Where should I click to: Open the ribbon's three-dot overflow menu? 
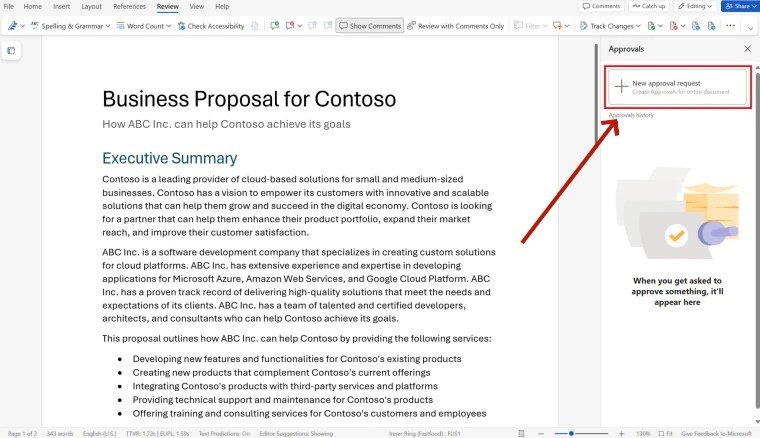click(729, 26)
